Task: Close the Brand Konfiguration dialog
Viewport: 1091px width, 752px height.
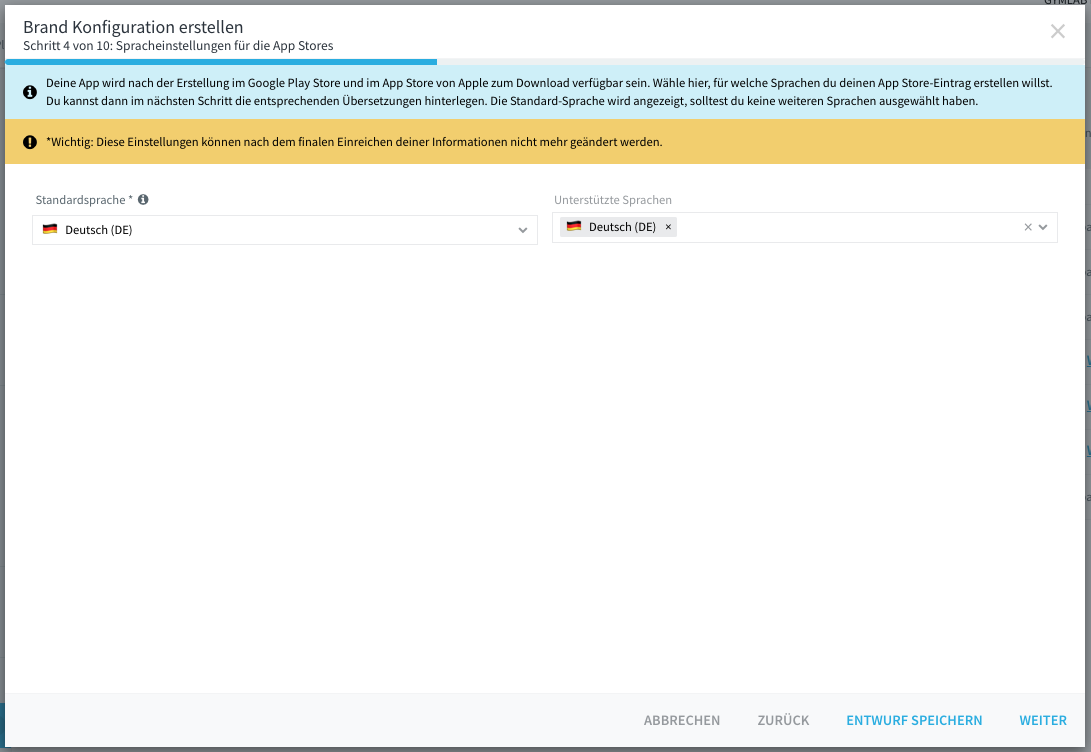Action: 1057,31
